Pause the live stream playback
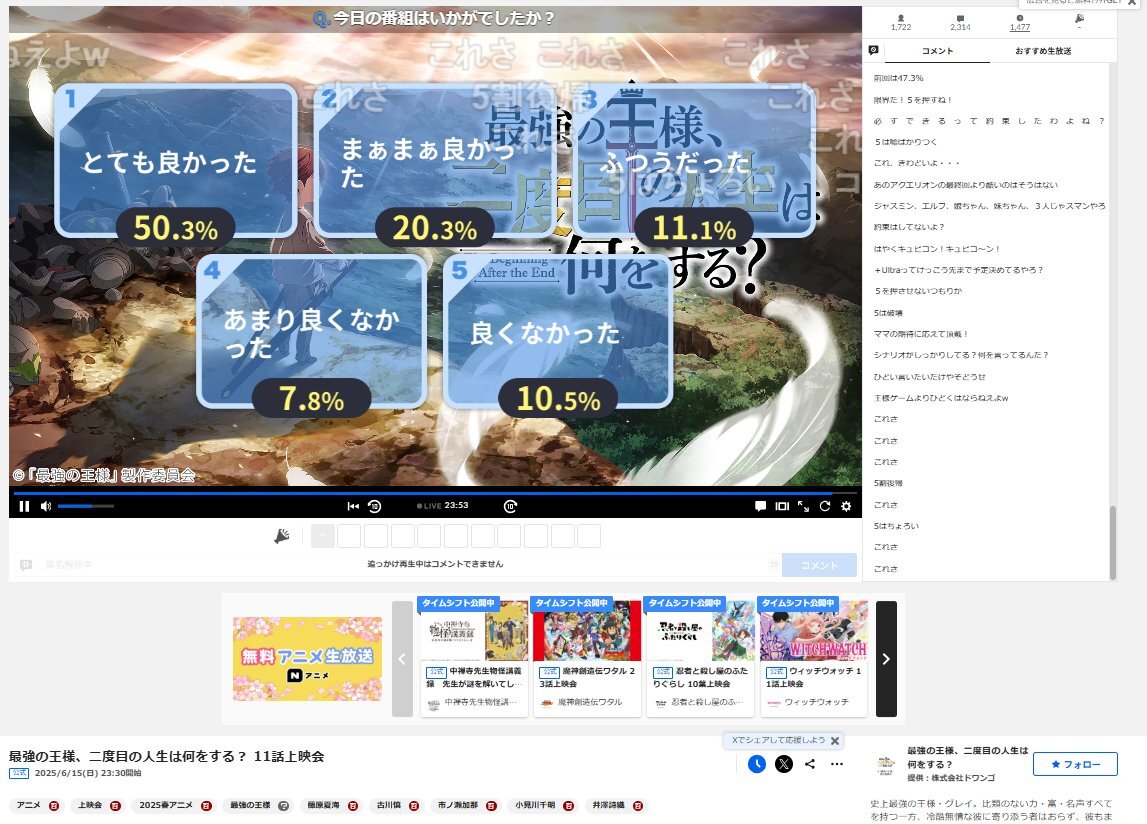Screen dimensions: 1147x824 pos(24,506)
